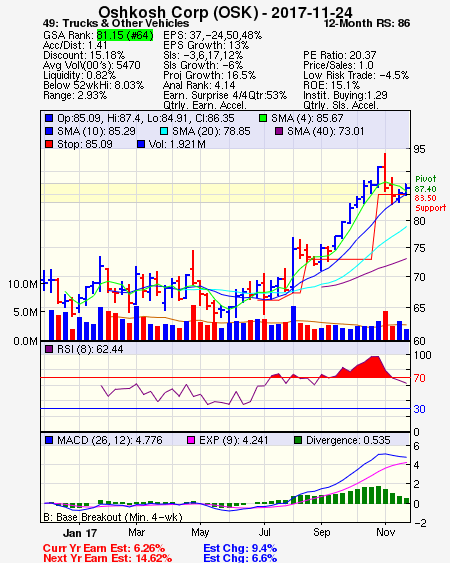Click the 'Est Chg: 6.6%' value

240,558
